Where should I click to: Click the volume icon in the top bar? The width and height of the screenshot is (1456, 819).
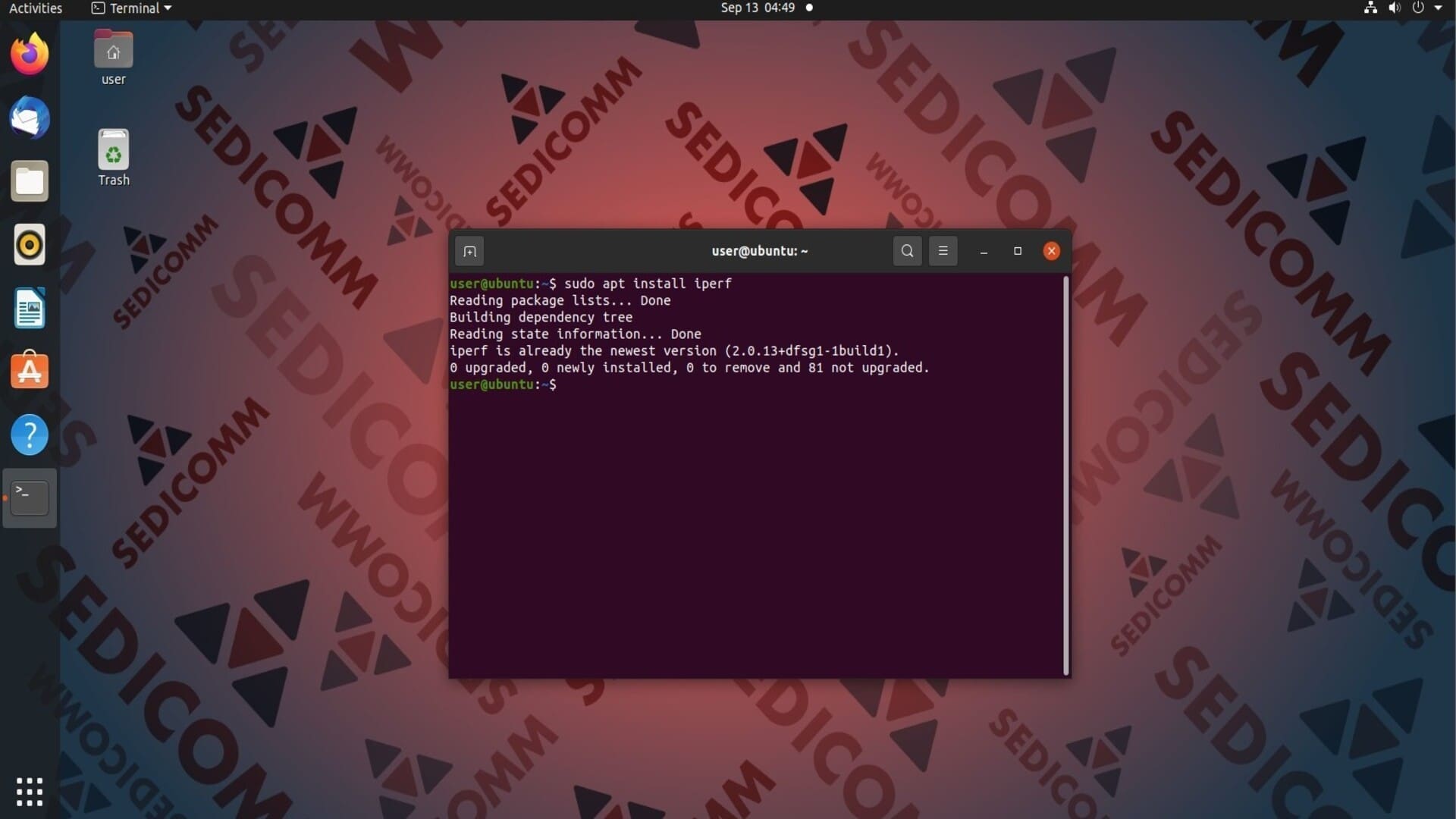(1394, 8)
